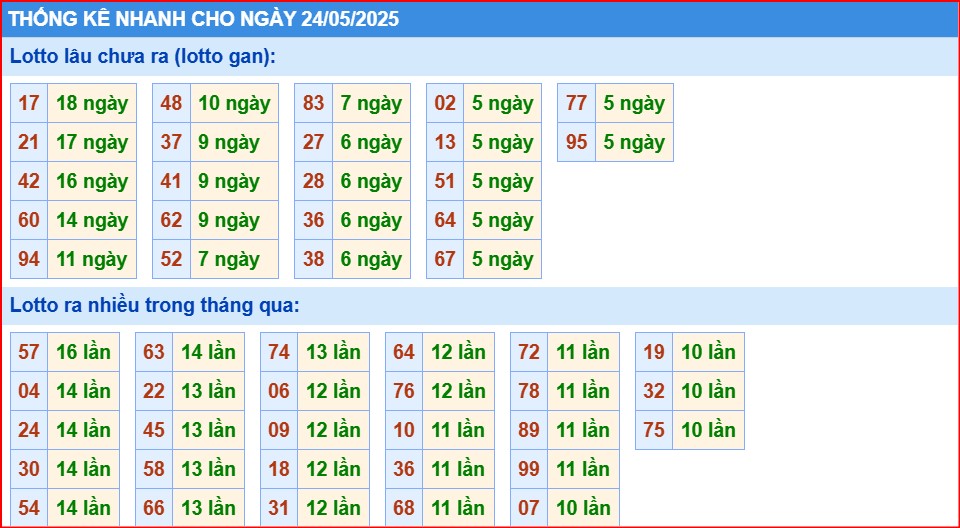
Task: Click lotto gan number 37
Action: coord(171,142)
